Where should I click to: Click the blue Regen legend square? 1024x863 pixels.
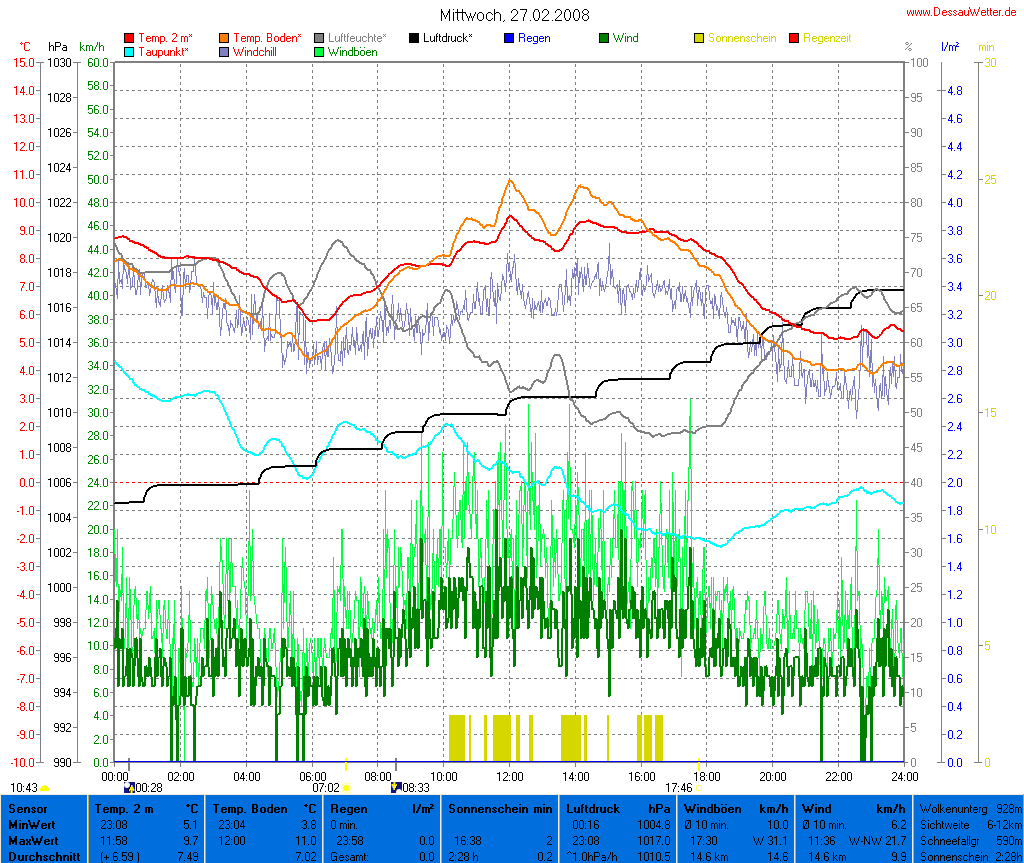coord(509,38)
